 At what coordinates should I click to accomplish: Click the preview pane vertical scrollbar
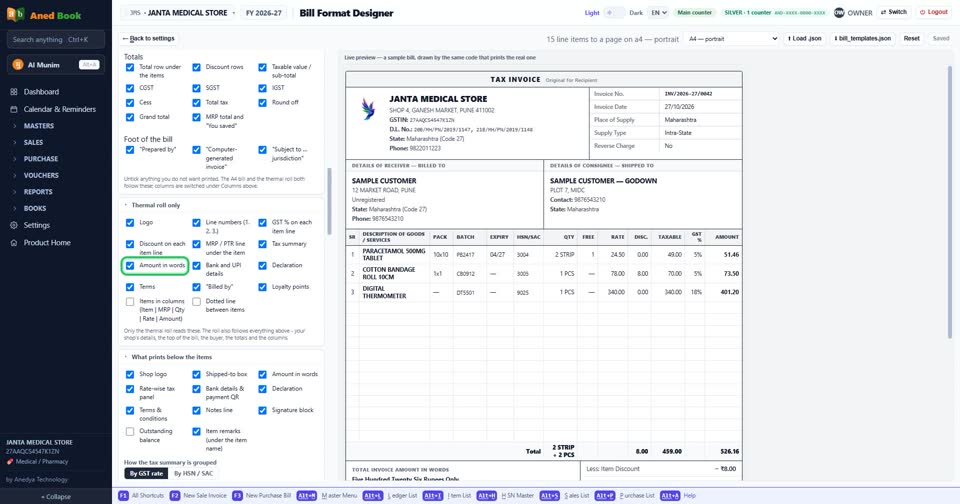pyautogui.click(x=950, y=202)
